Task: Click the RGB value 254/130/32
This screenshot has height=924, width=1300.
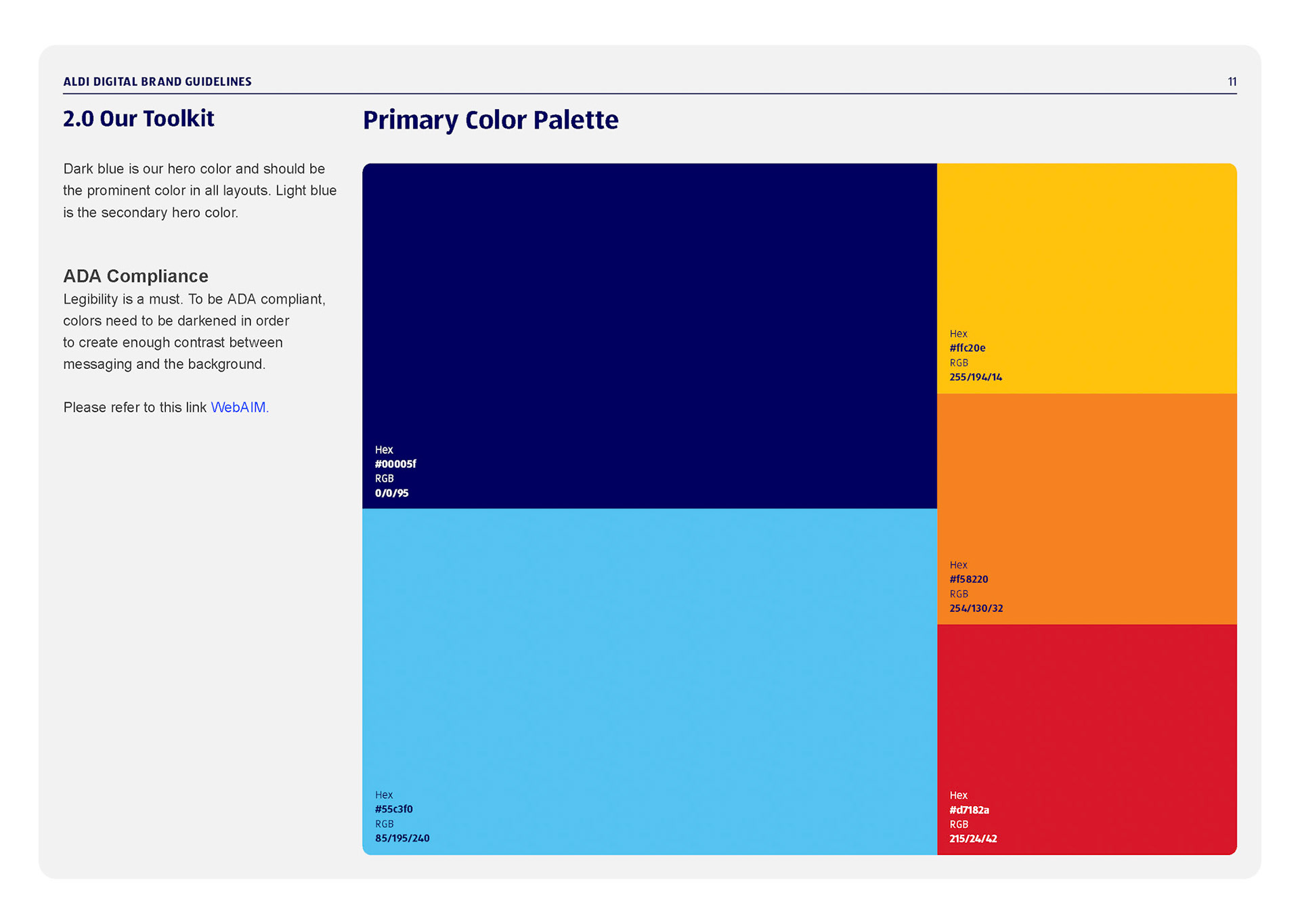Action: 976,609
